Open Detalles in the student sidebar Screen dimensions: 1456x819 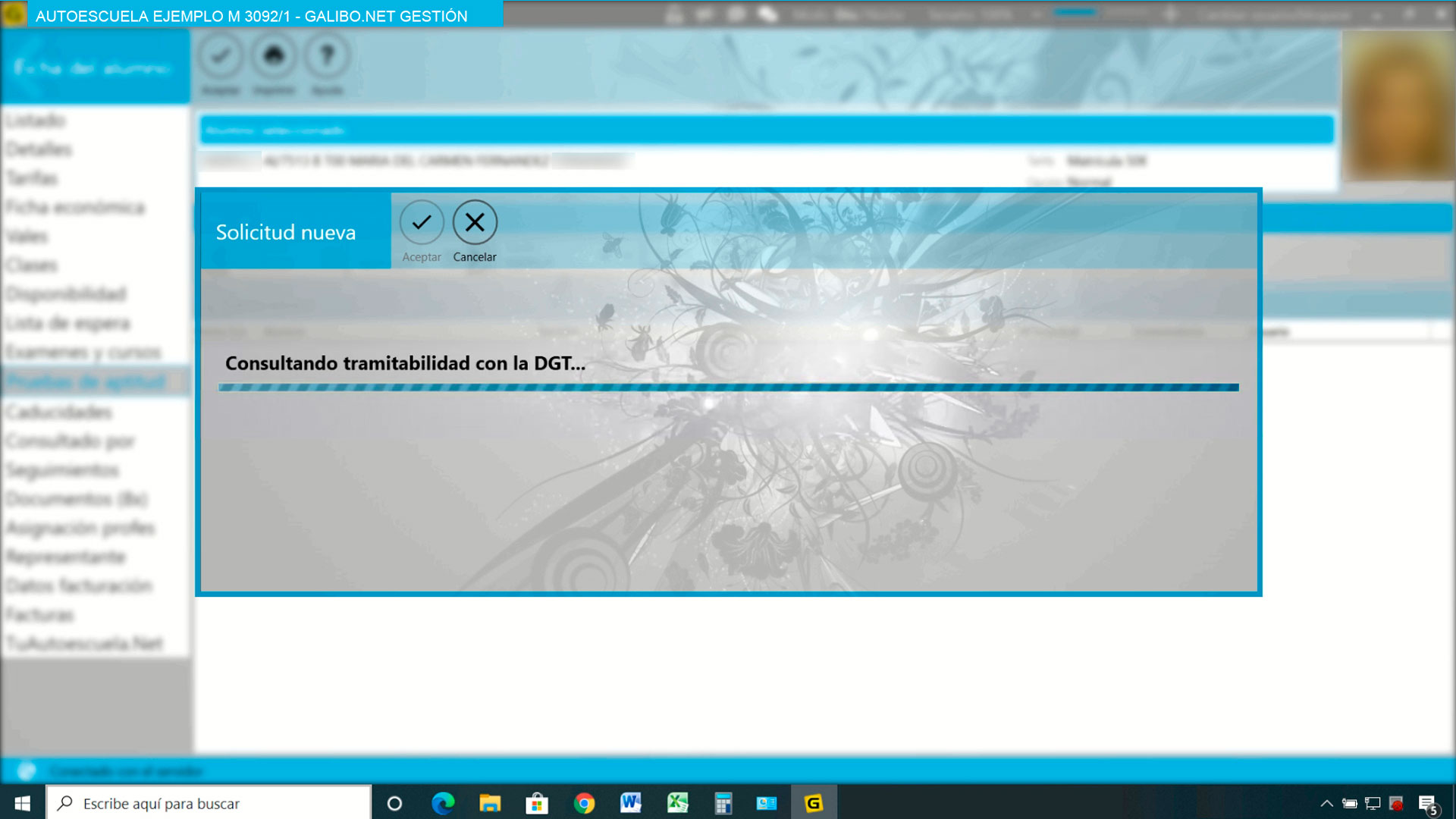click(x=39, y=149)
